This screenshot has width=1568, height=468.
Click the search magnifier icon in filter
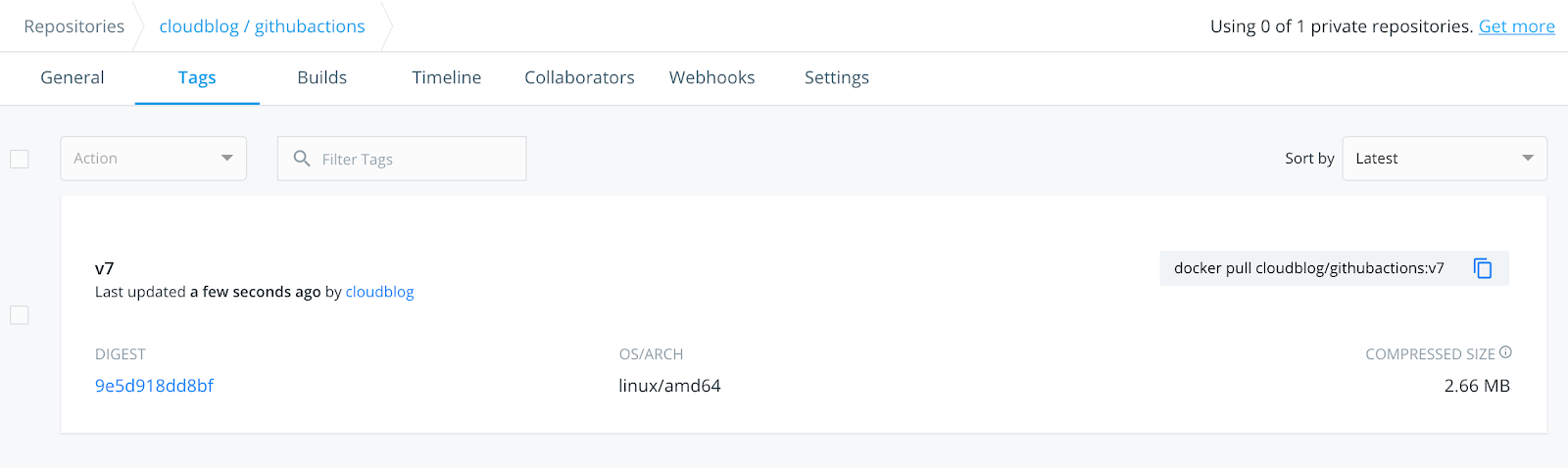pyautogui.click(x=302, y=159)
